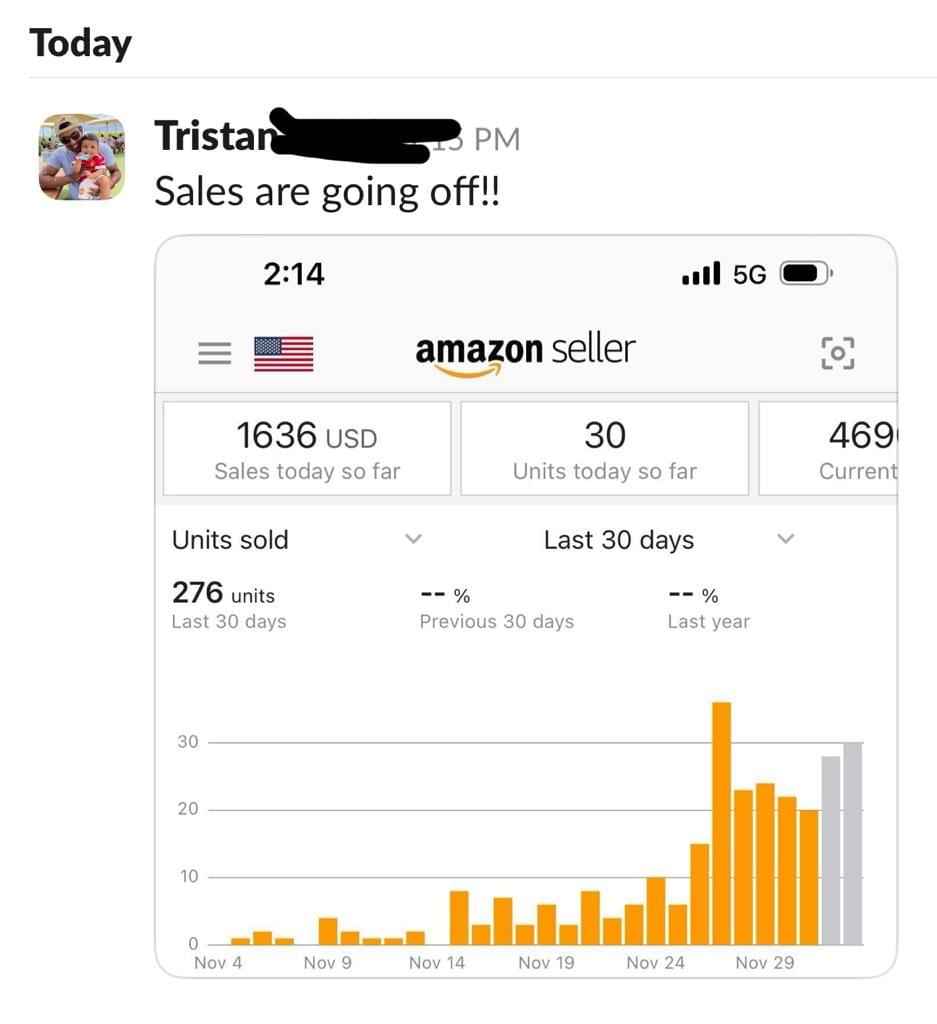Select the Units today so far card
This screenshot has width=937, height=1024.
(604, 449)
